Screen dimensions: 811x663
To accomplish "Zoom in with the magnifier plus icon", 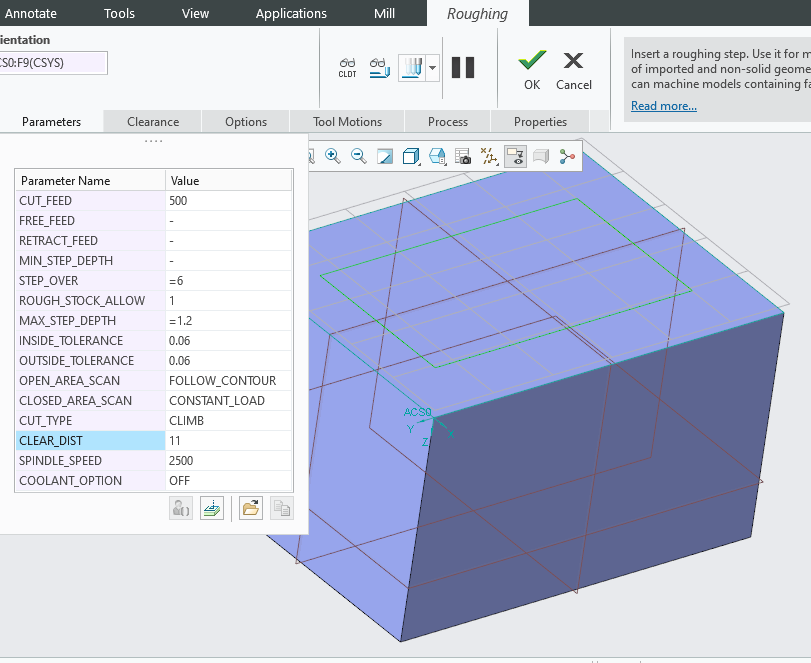I will (333, 156).
